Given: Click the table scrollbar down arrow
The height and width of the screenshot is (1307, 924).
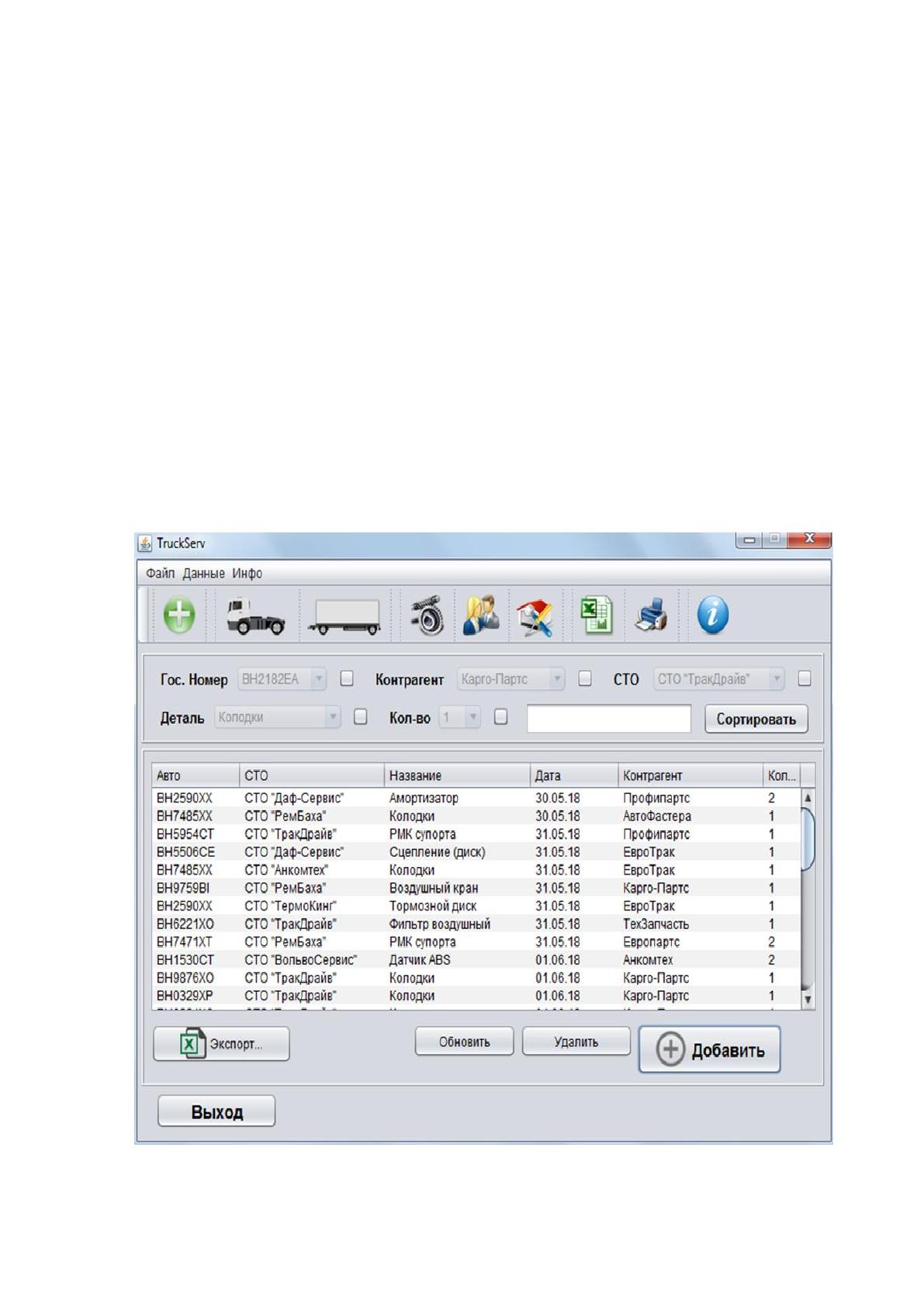Looking at the screenshot, I should (808, 1000).
